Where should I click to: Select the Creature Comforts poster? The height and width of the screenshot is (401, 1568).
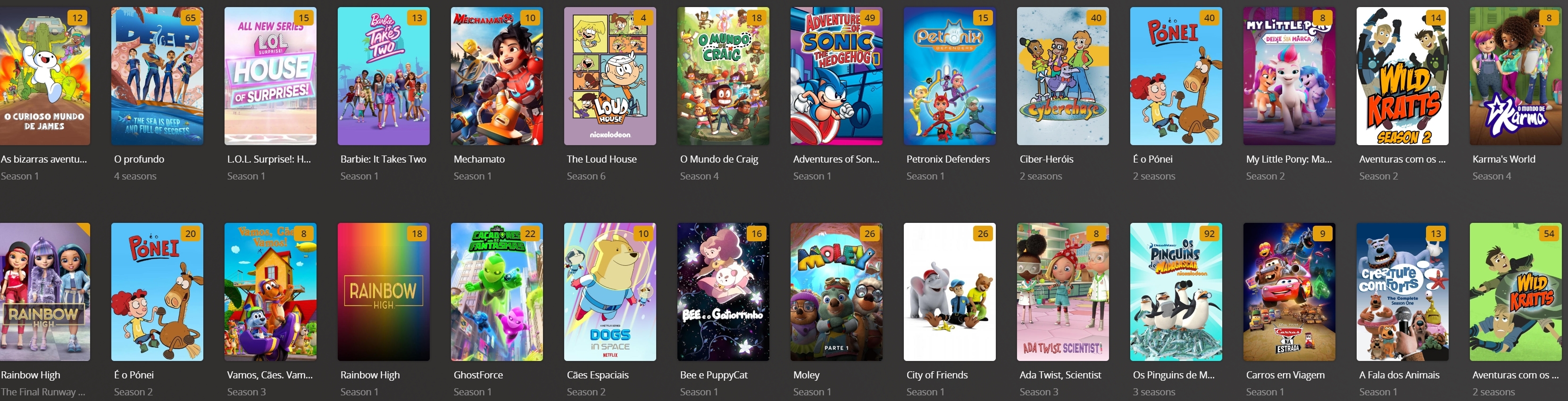tap(1402, 292)
